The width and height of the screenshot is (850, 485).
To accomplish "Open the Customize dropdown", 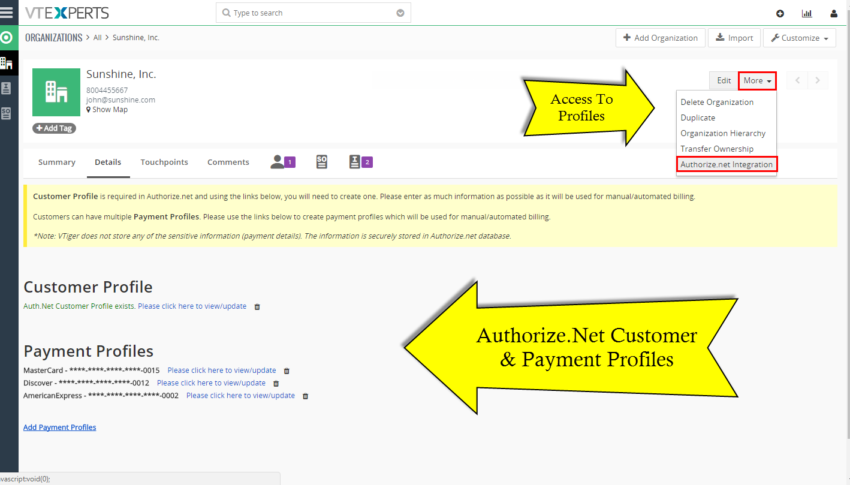I will (800, 38).
